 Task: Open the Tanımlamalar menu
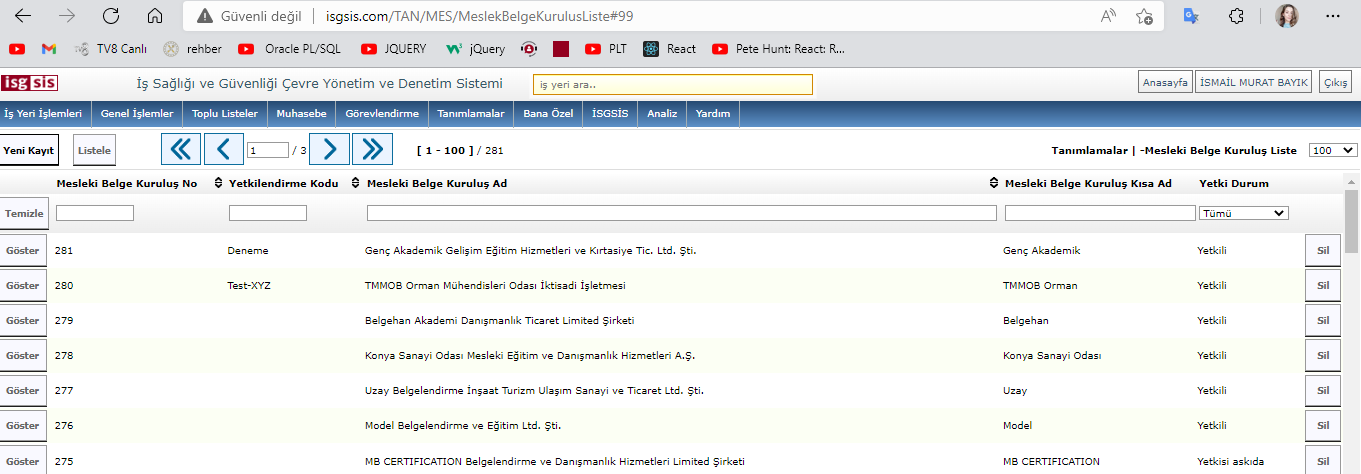point(471,114)
